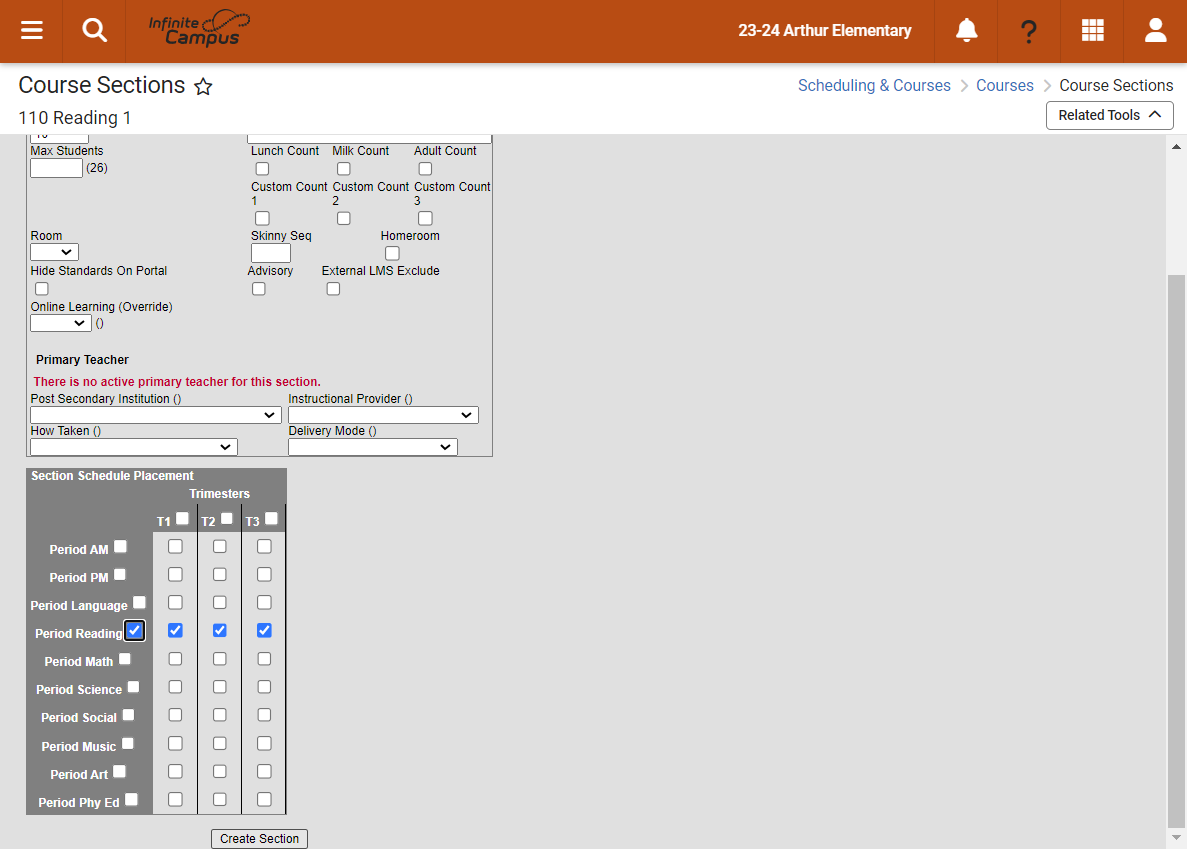Image resolution: width=1187 pixels, height=849 pixels.
Task: Check Period Science in T1 column
Action: pos(175,686)
